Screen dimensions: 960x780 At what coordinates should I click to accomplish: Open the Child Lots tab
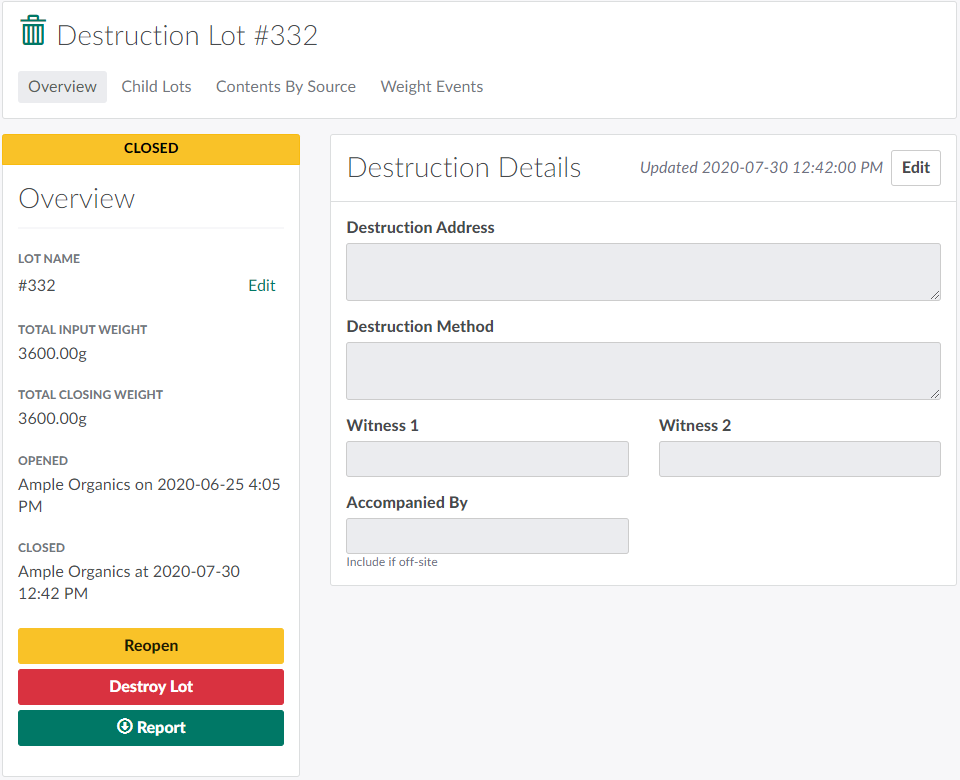point(156,87)
